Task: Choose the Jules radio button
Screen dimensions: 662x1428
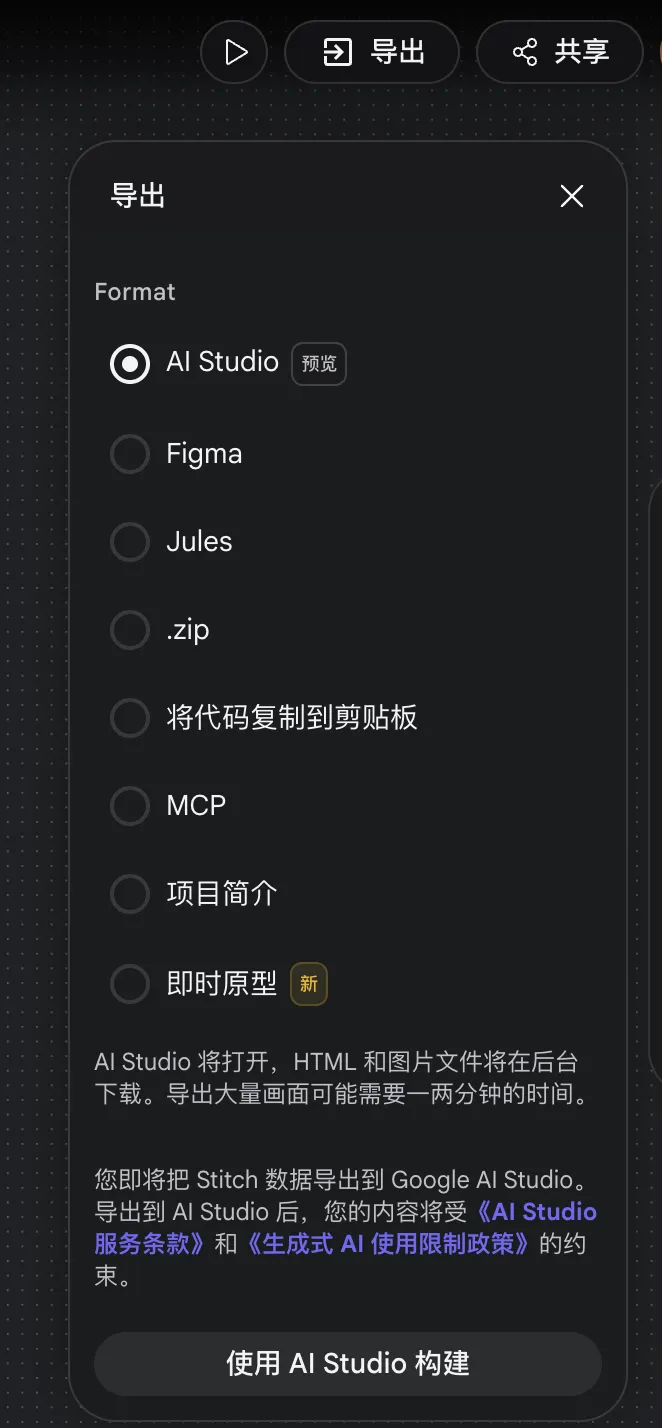Action: point(130,542)
